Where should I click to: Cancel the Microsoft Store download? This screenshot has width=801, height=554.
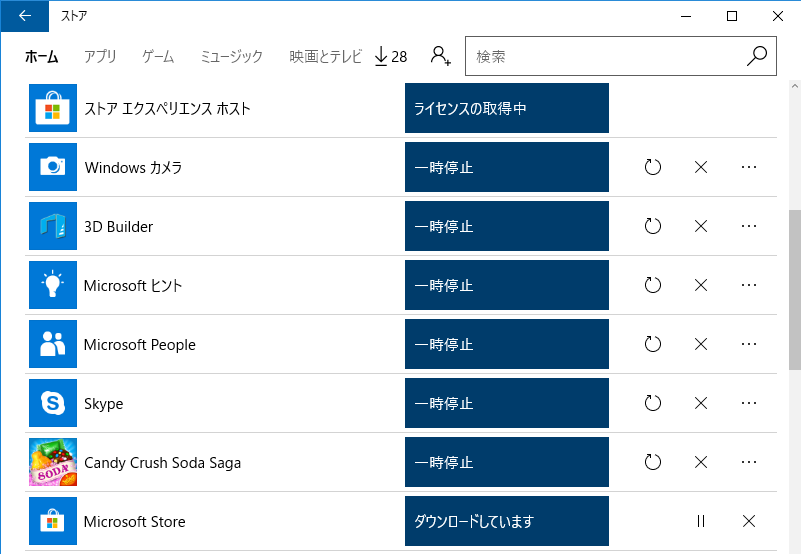click(749, 521)
